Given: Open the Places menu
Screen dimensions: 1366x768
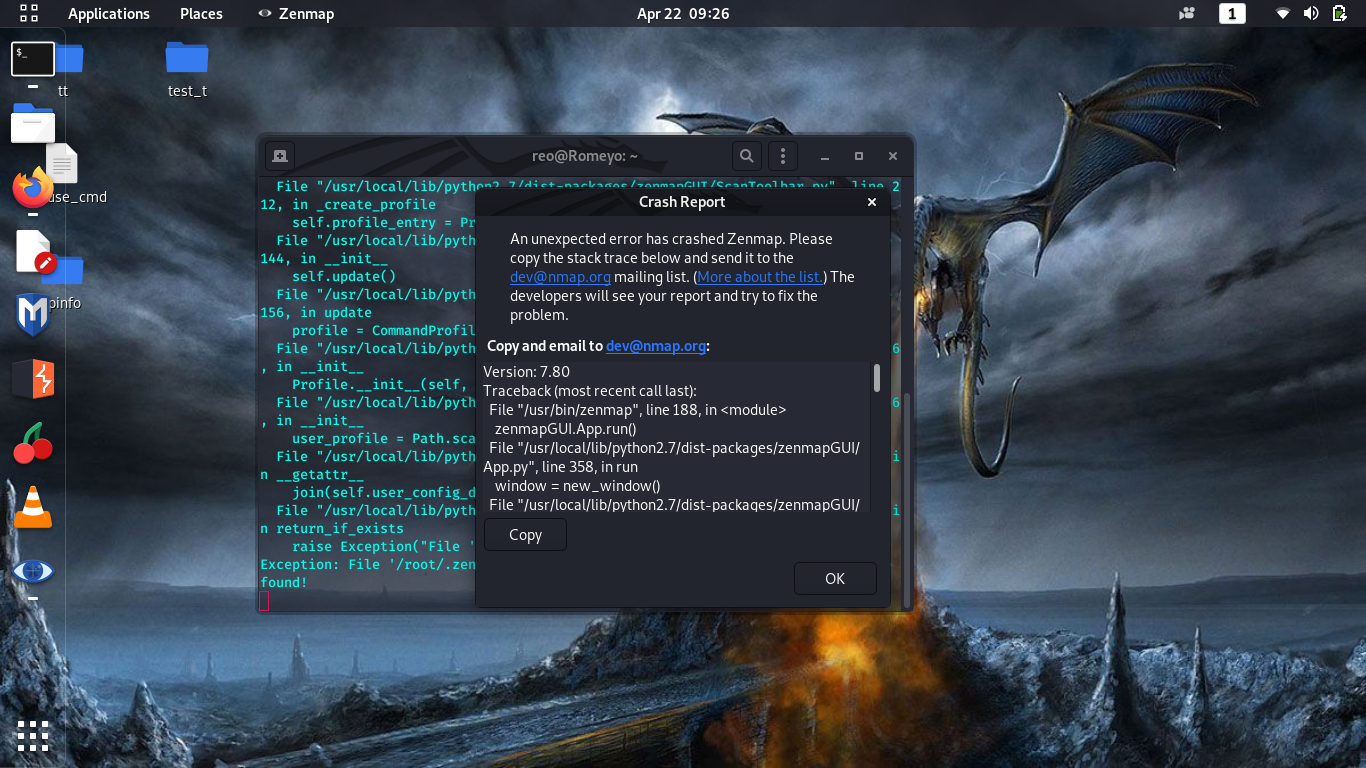Looking at the screenshot, I should 201,13.
